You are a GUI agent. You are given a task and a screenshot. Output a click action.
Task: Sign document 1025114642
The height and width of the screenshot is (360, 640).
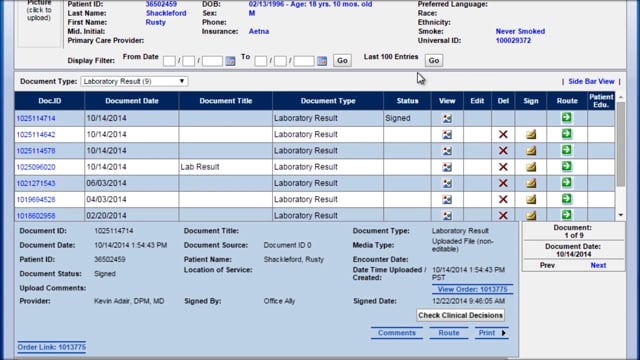pos(531,134)
